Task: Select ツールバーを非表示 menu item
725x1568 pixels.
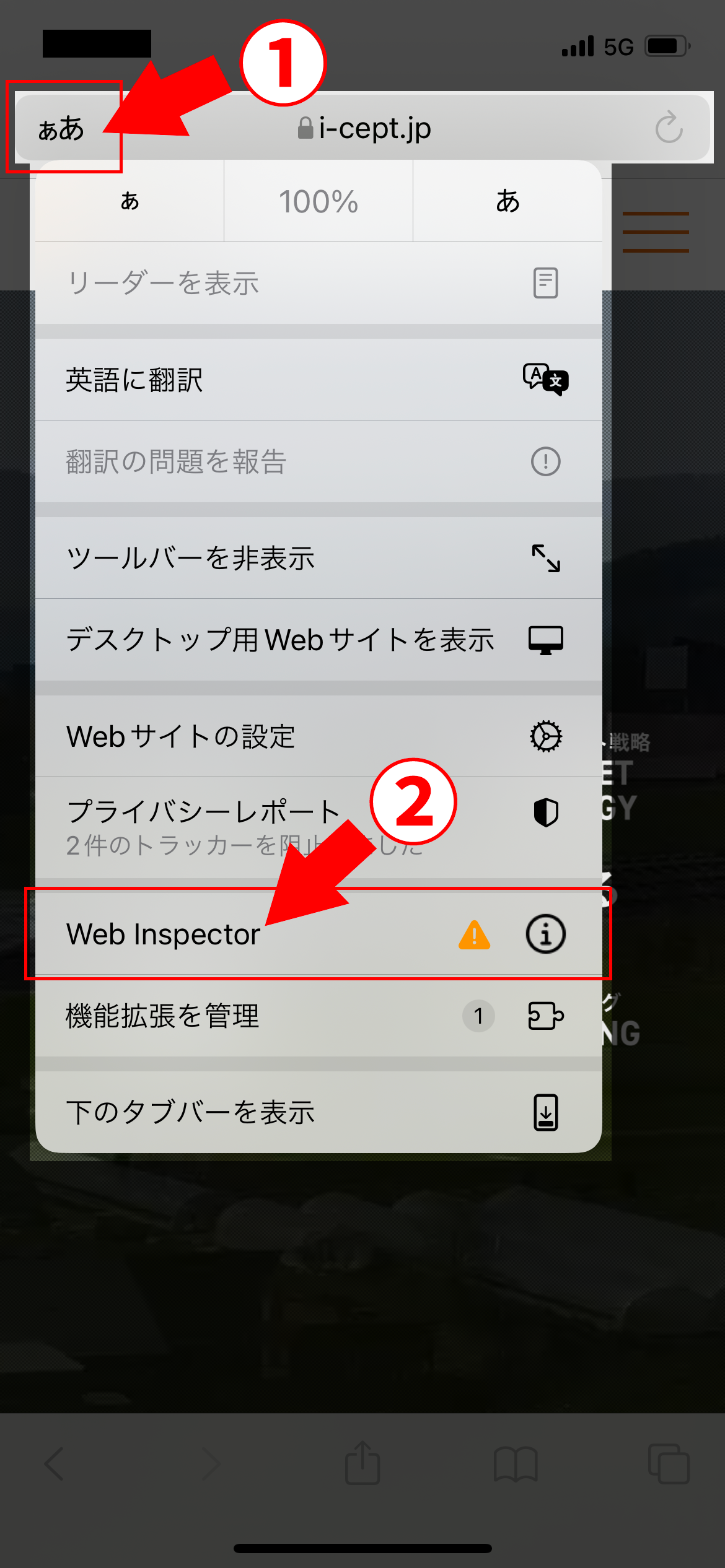Action: [319, 557]
